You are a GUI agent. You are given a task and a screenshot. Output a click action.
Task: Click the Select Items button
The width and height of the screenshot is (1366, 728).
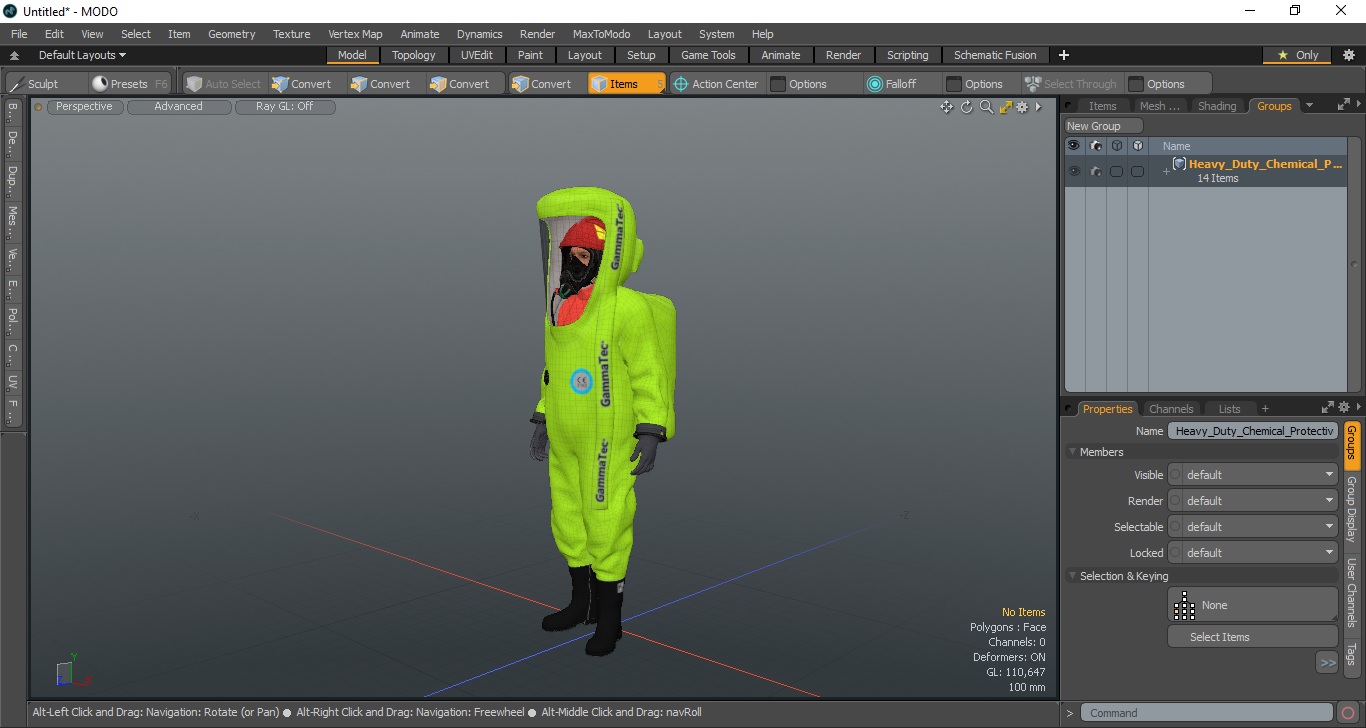pos(1252,637)
